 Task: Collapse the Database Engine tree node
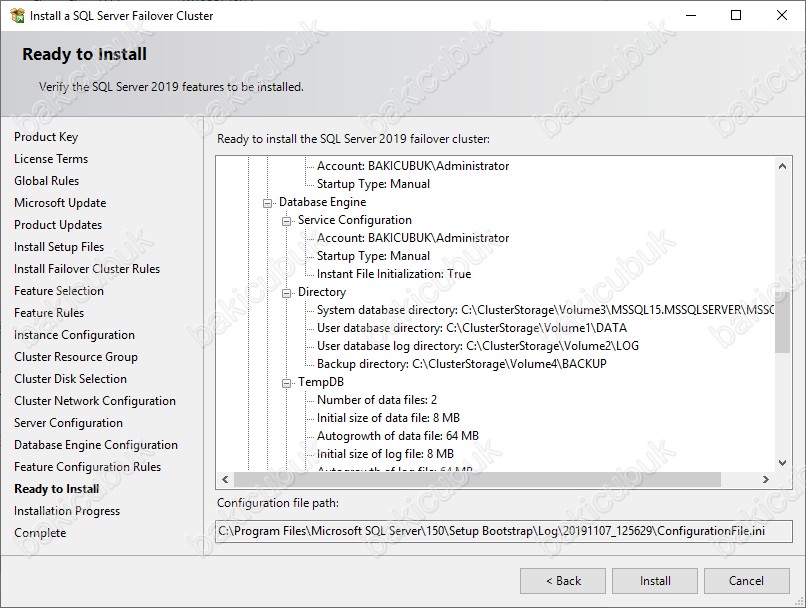click(267, 203)
